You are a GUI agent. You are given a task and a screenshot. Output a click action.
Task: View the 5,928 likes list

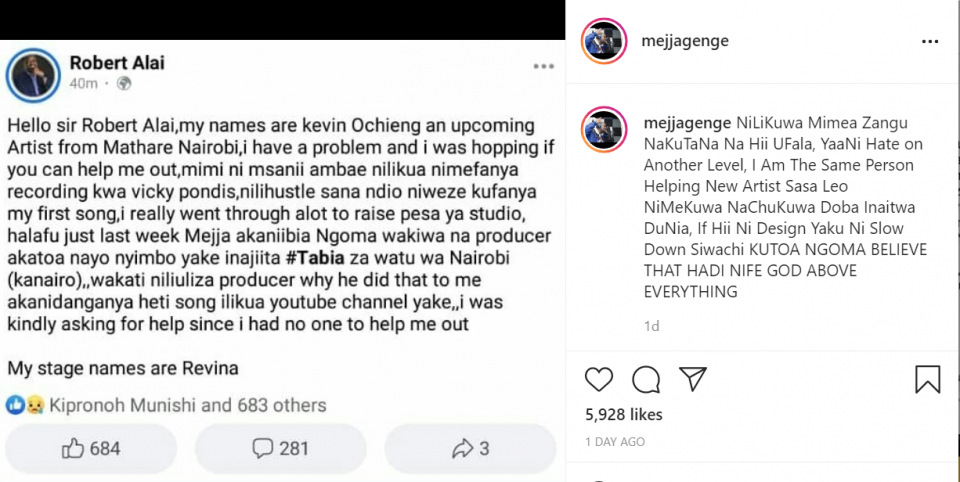click(x=623, y=414)
